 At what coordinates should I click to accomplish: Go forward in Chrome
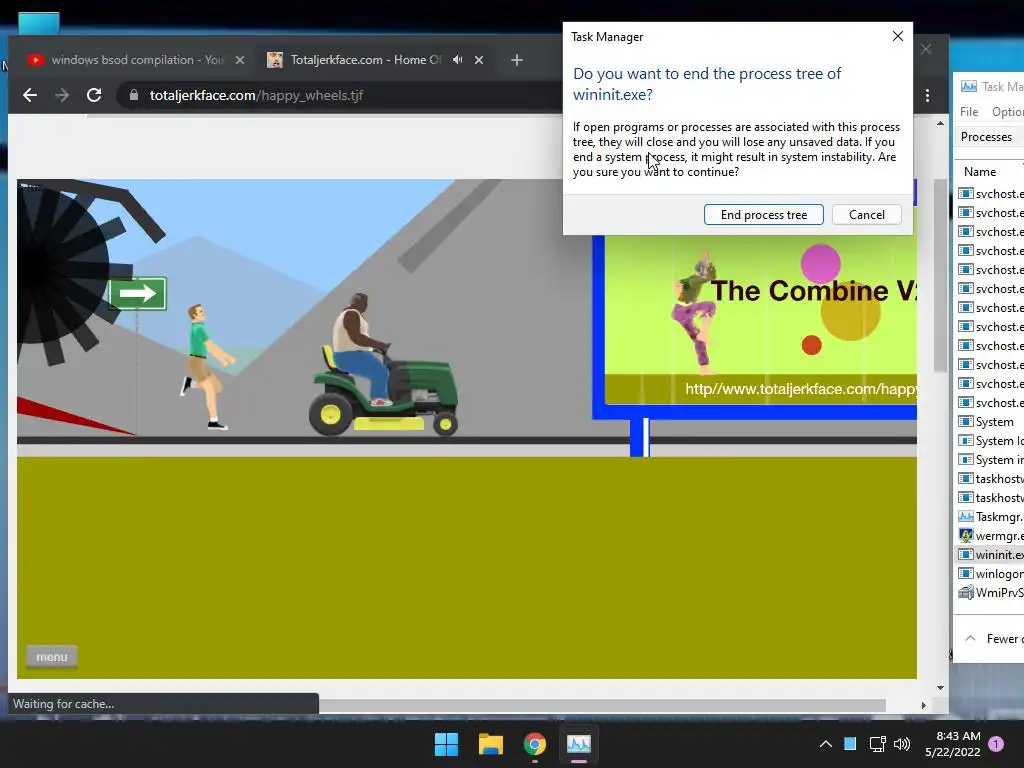coord(62,95)
